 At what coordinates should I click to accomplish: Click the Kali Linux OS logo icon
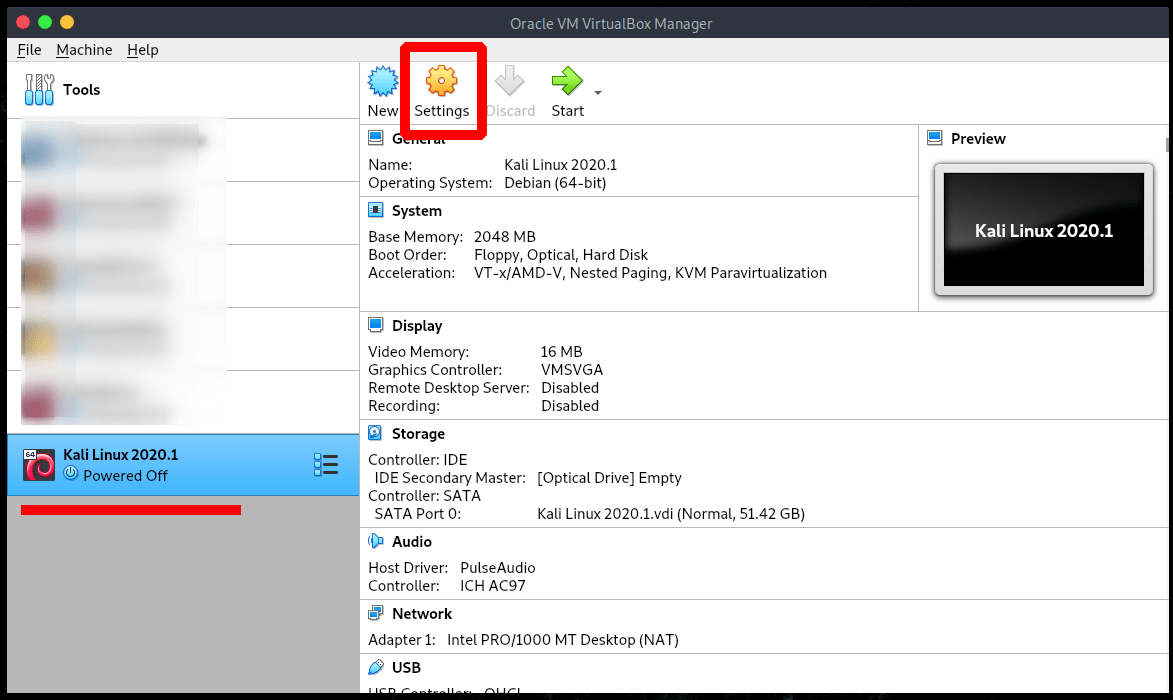click(39, 464)
